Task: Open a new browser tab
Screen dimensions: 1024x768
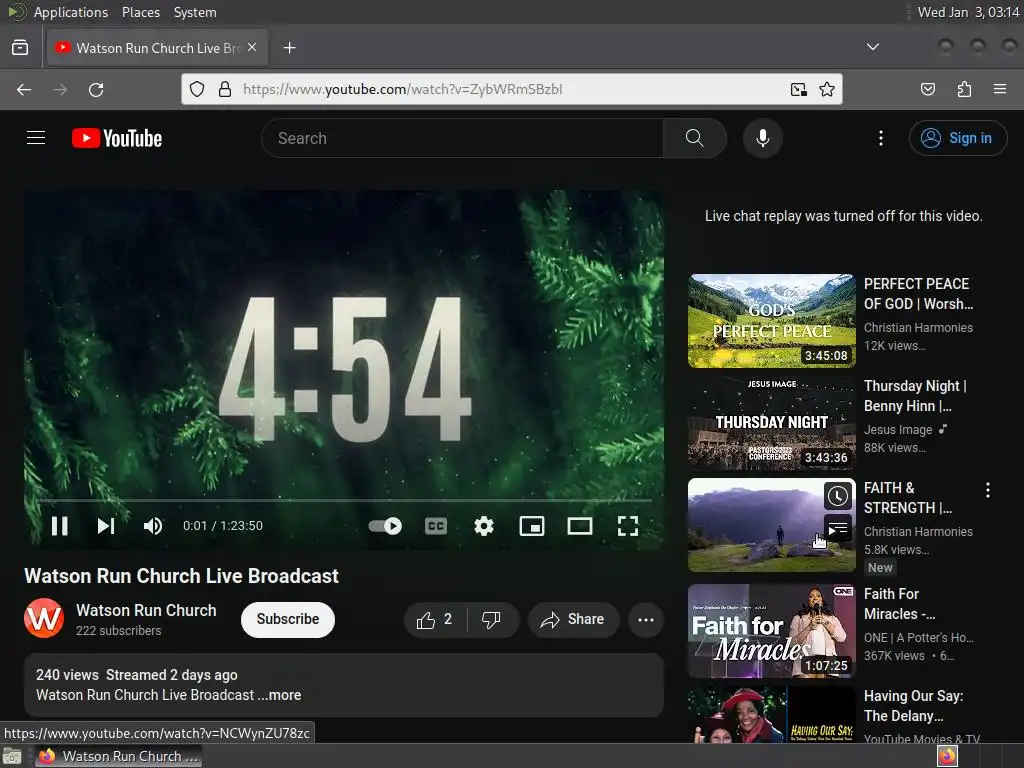Action: [289, 48]
